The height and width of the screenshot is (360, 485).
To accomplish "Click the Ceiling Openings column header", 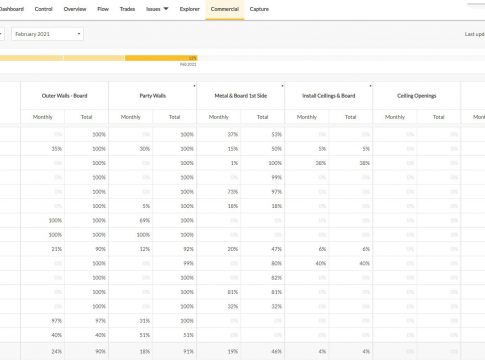I will tap(417, 96).
